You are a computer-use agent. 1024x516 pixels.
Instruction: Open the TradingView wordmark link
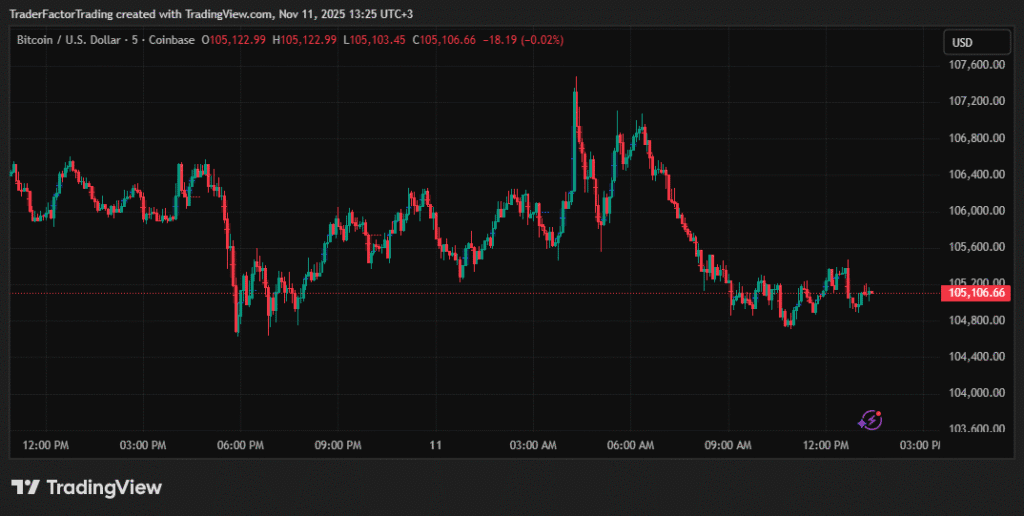coord(104,487)
